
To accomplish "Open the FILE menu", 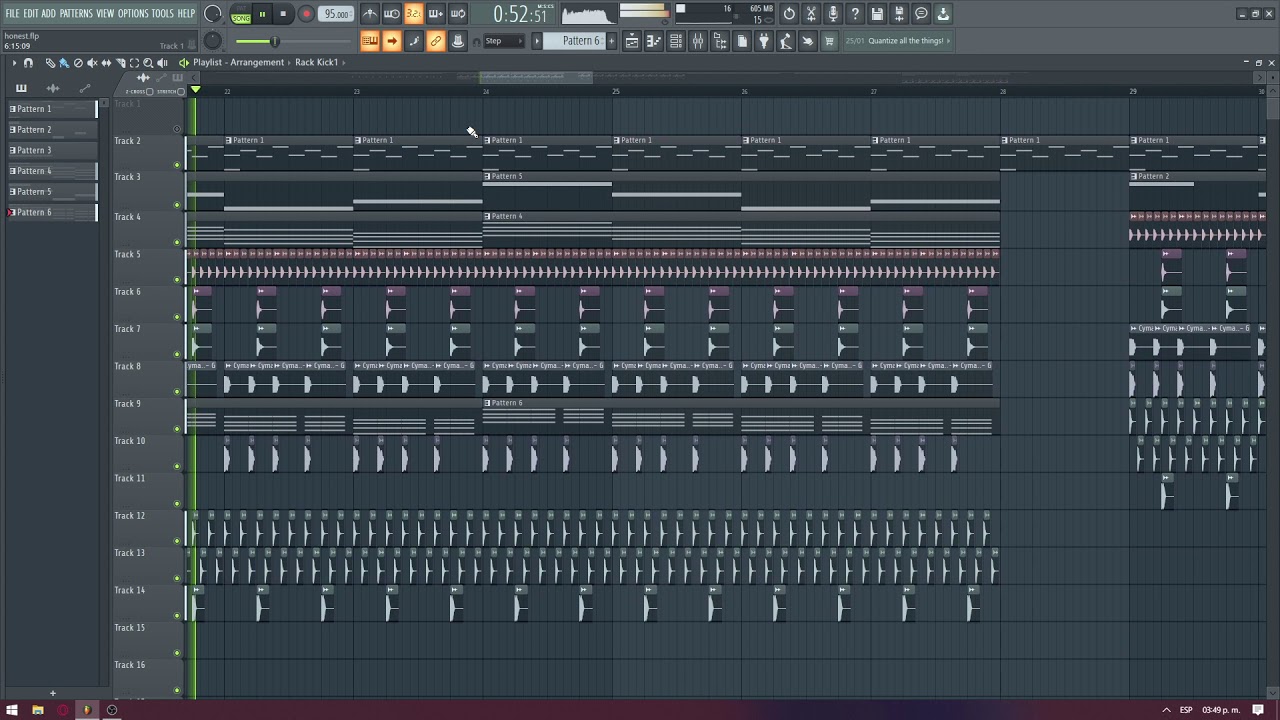I will (13, 14).
